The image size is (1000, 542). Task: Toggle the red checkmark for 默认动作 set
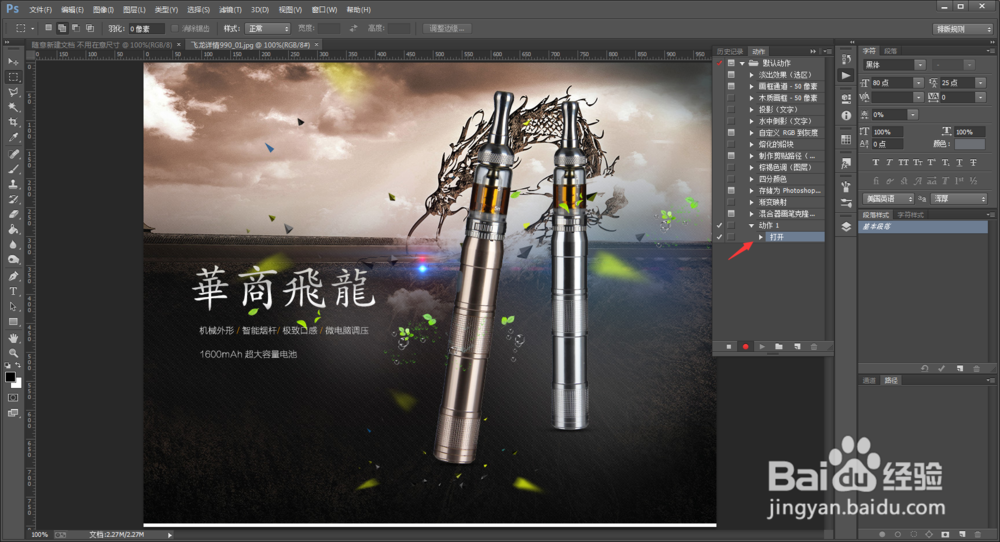coord(719,63)
